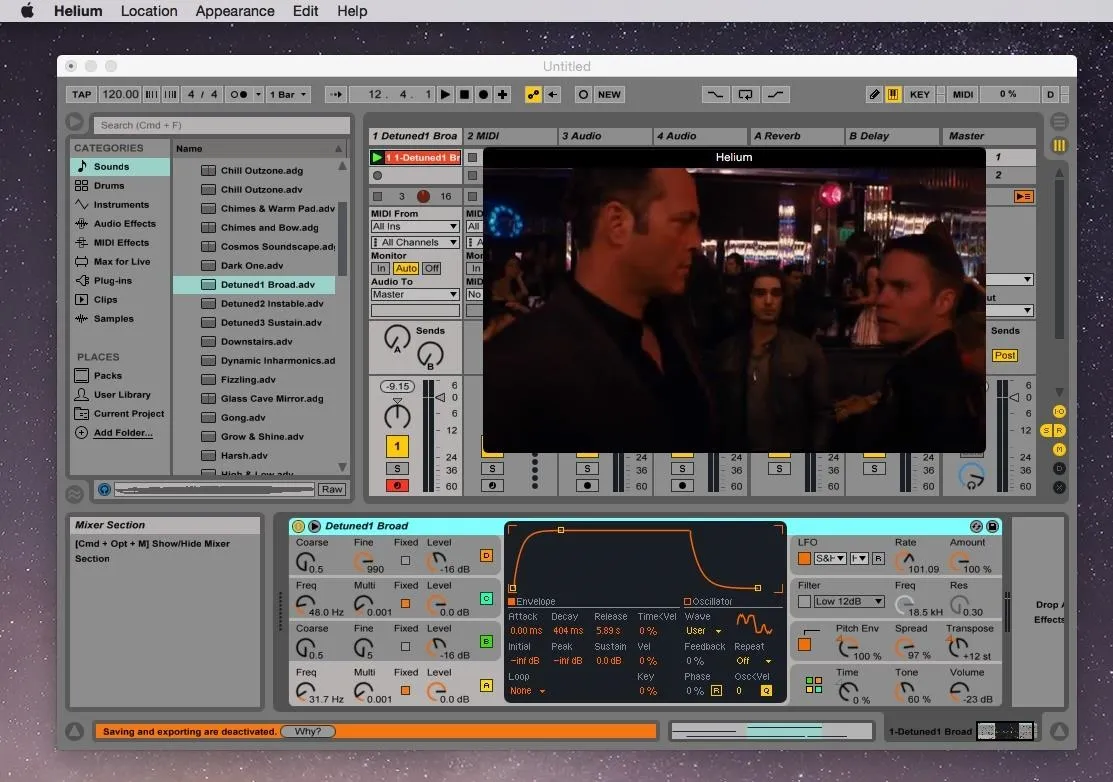Select the Samples category
Viewport: 1113px width, 782px height.
pos(120,319)
